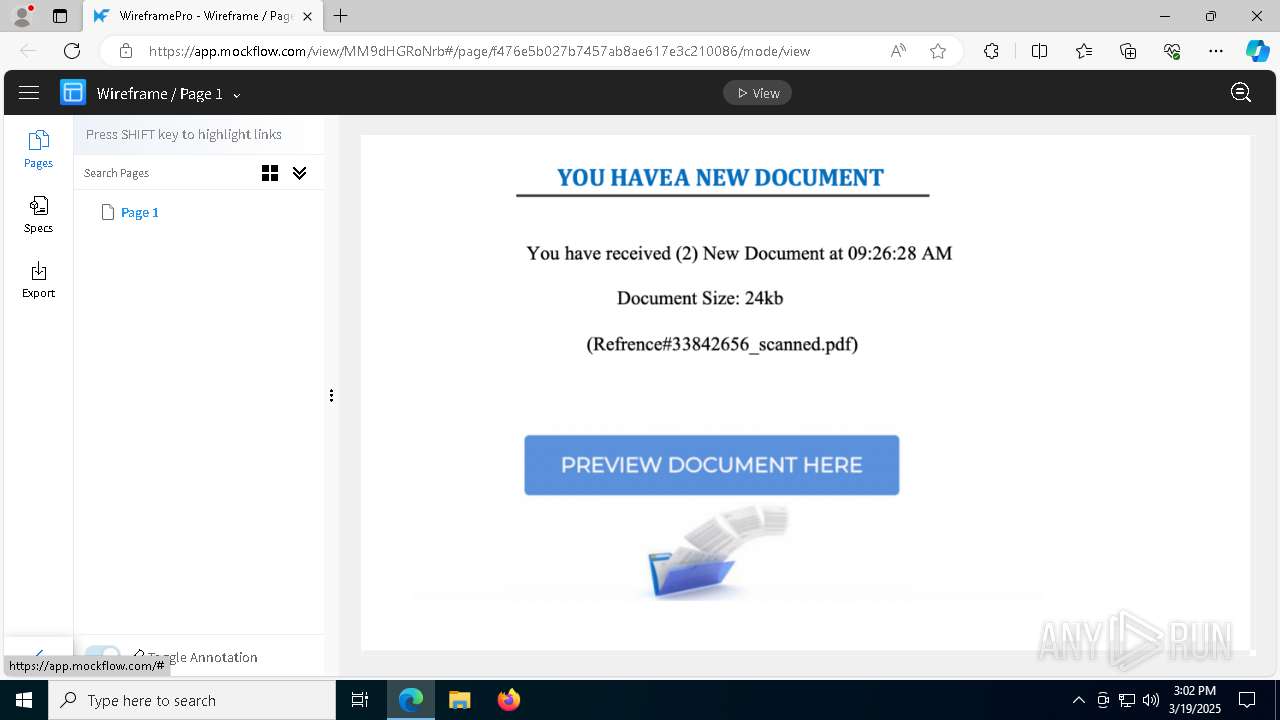Switch pages to grid thumbnail view

pyautogui.click(x=270, y=173)
